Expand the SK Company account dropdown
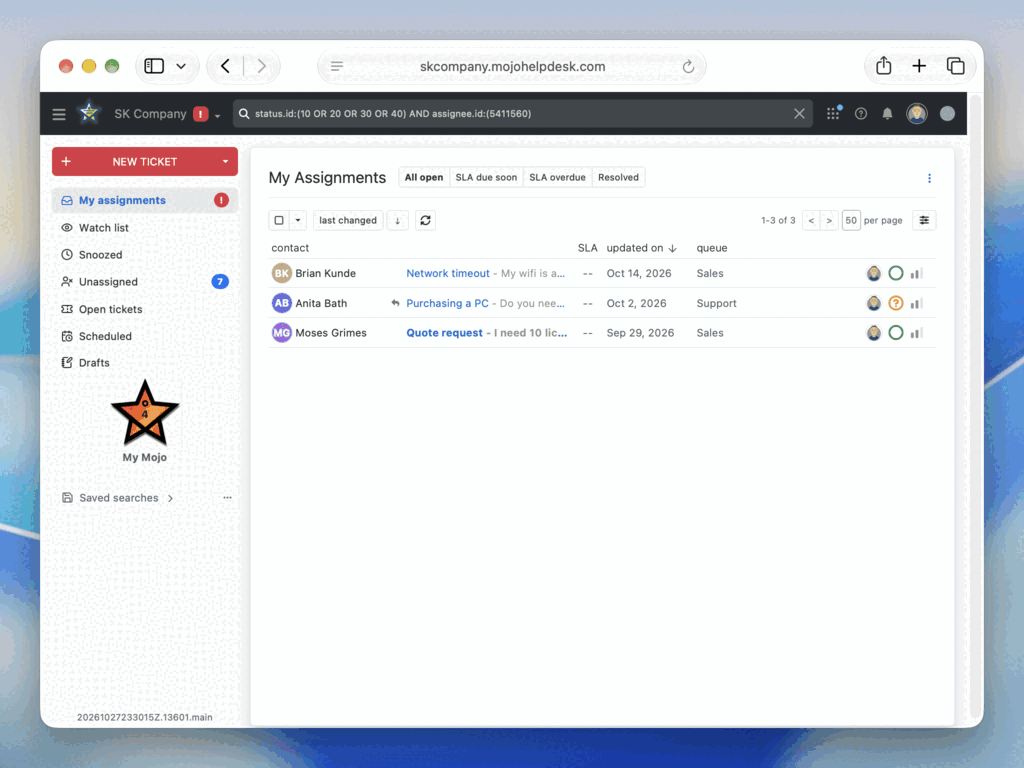Image resolution: width=1024 pixels, height=768 pixels. click(217, 116)
